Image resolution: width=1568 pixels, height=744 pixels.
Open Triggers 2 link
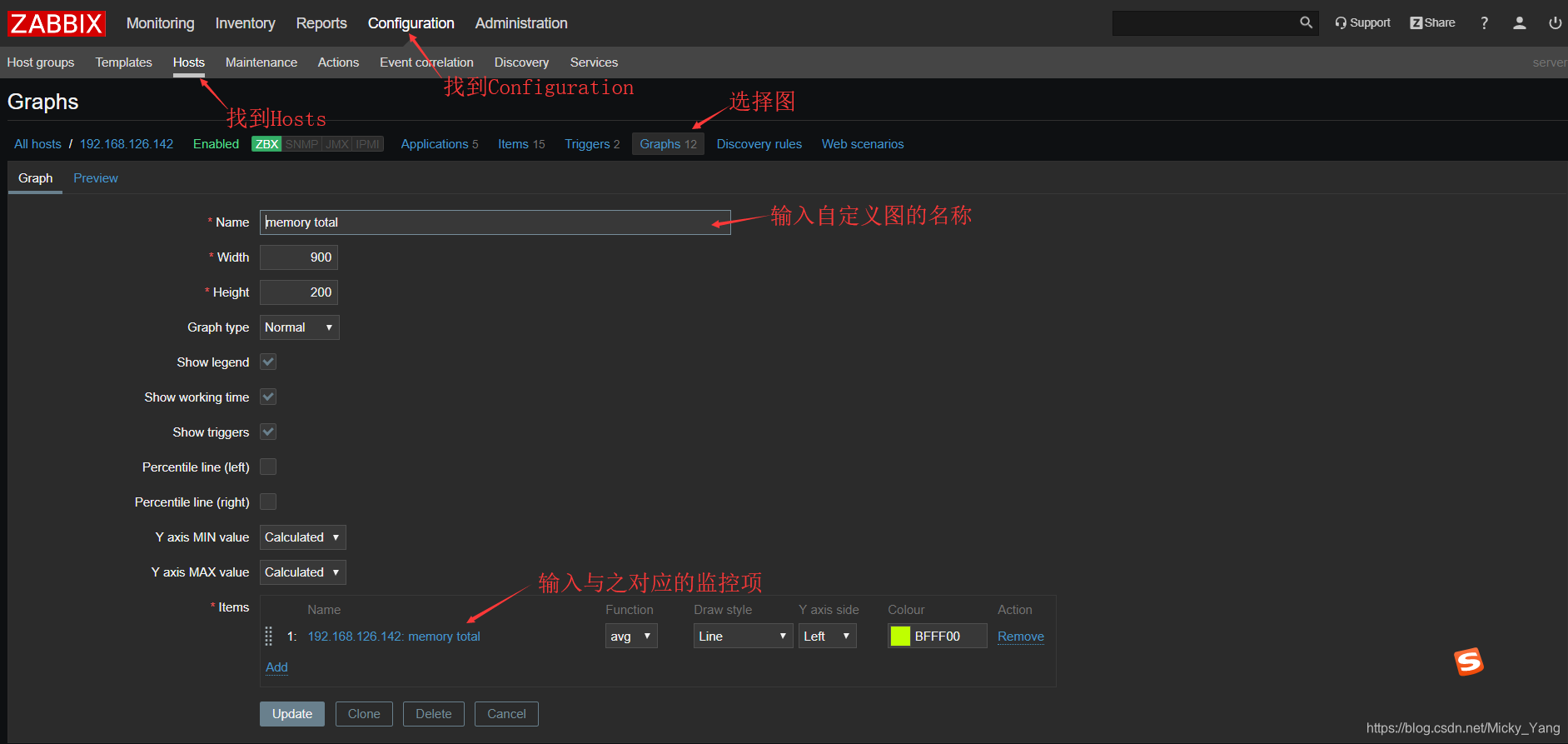pyautogui.click(x=592, y=144)
